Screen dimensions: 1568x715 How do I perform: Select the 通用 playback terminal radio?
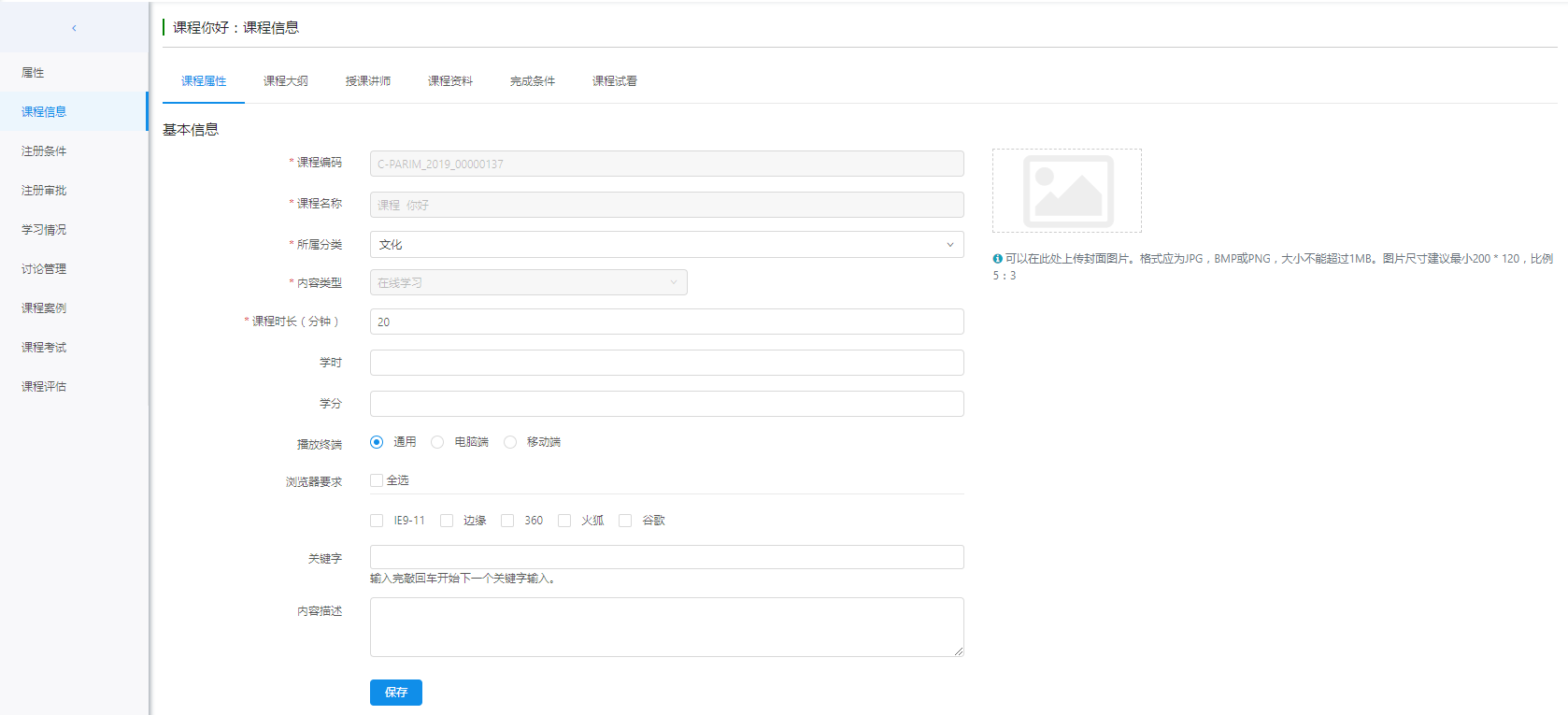(377, 442)
